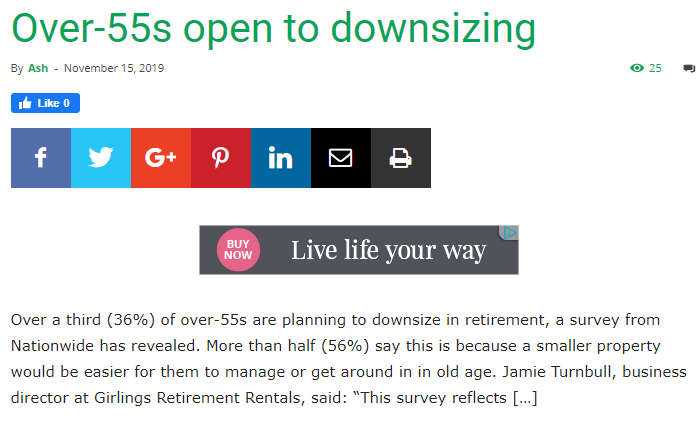This screenshot has width=697, height=431.
Task: Share article on Twitter
Action: (101, 158)
